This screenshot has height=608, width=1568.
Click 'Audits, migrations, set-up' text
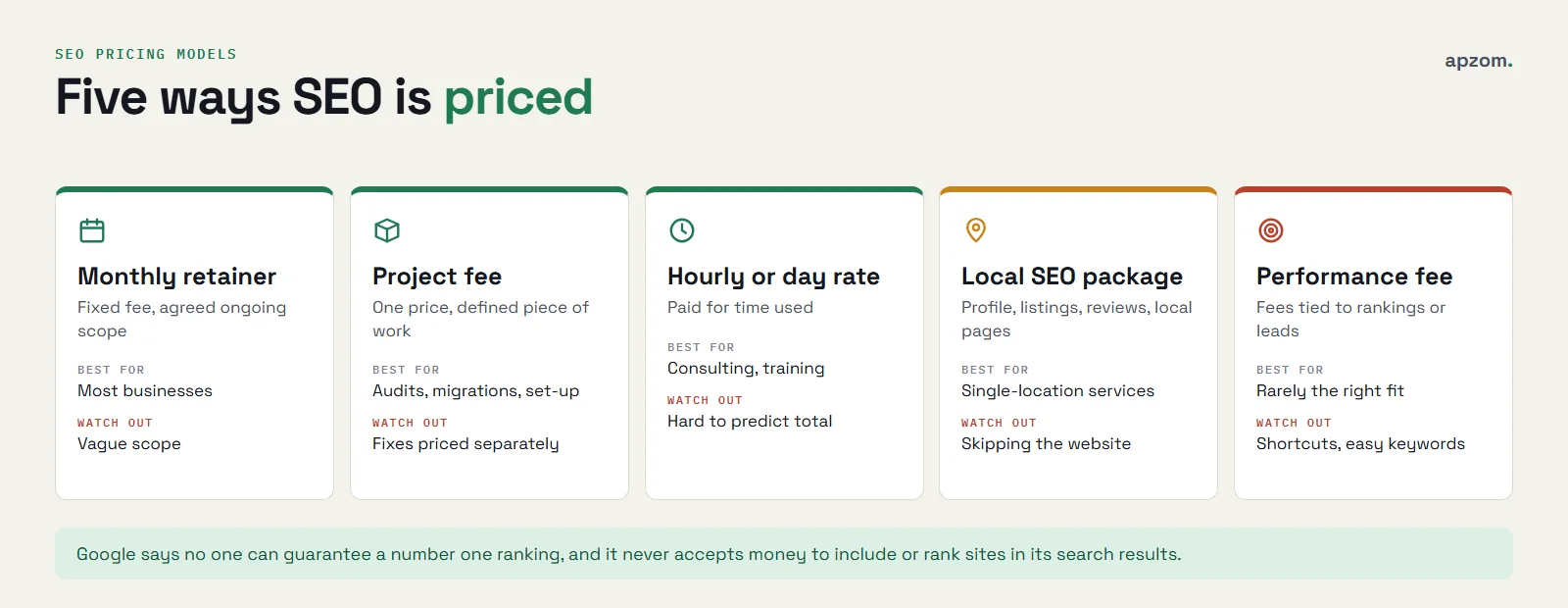[475, 390]
